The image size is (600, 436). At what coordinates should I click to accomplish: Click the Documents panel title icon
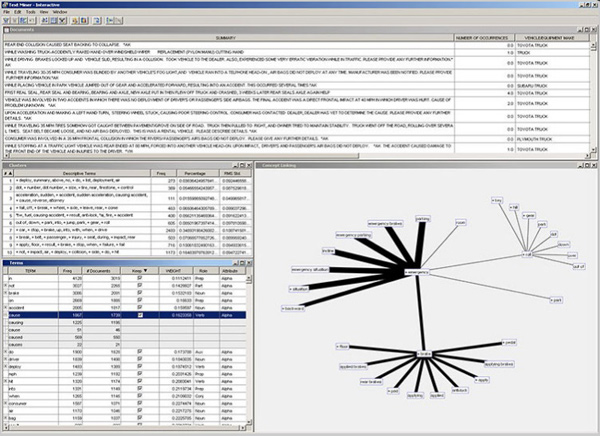click(x=7, y=30)
